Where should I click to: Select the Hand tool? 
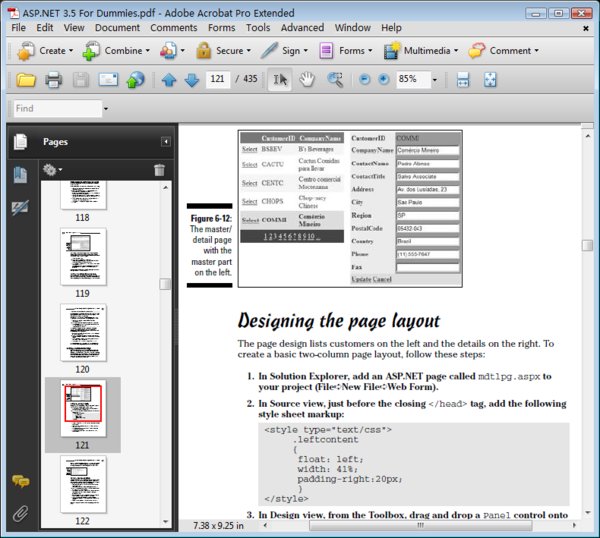coord(308,80)
